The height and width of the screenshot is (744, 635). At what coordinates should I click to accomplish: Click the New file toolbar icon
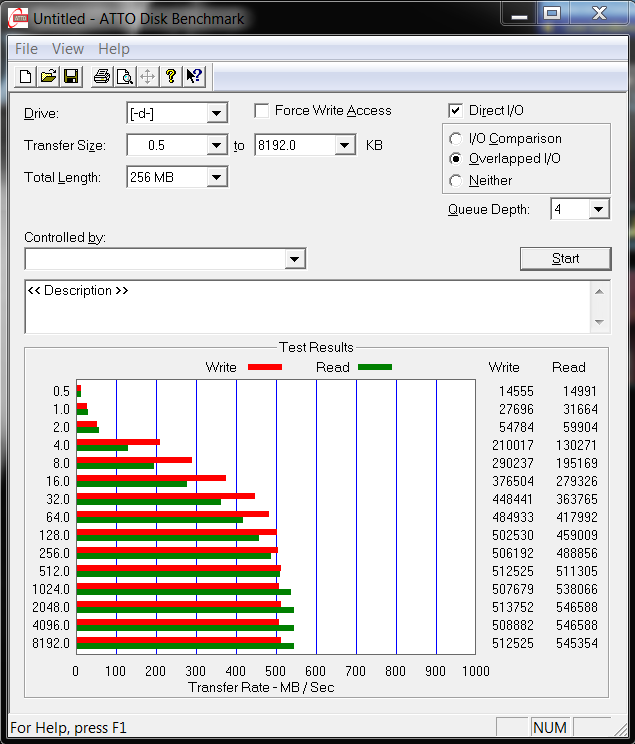pos(26,76)
